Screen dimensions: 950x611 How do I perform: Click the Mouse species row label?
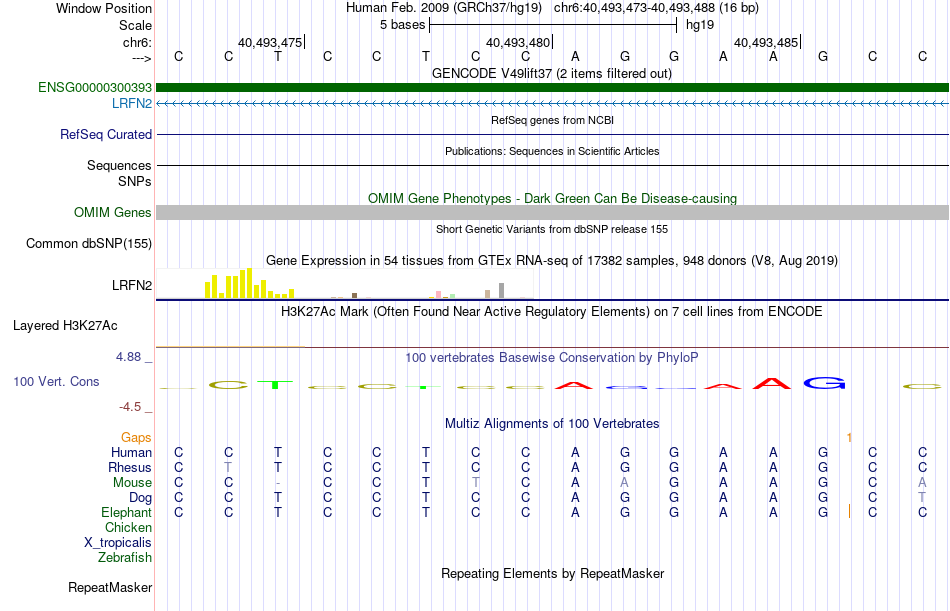(x=132, y=482)
